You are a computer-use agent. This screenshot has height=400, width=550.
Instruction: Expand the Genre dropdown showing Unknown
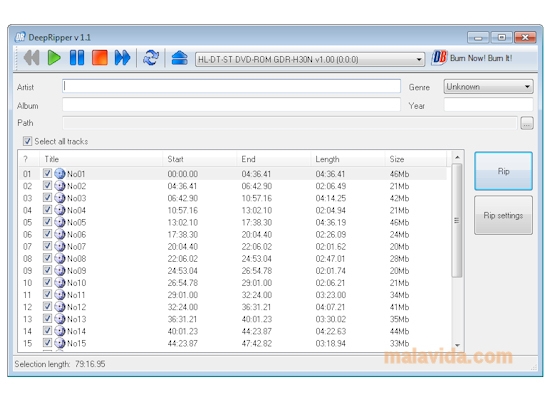tap(488, 87)
